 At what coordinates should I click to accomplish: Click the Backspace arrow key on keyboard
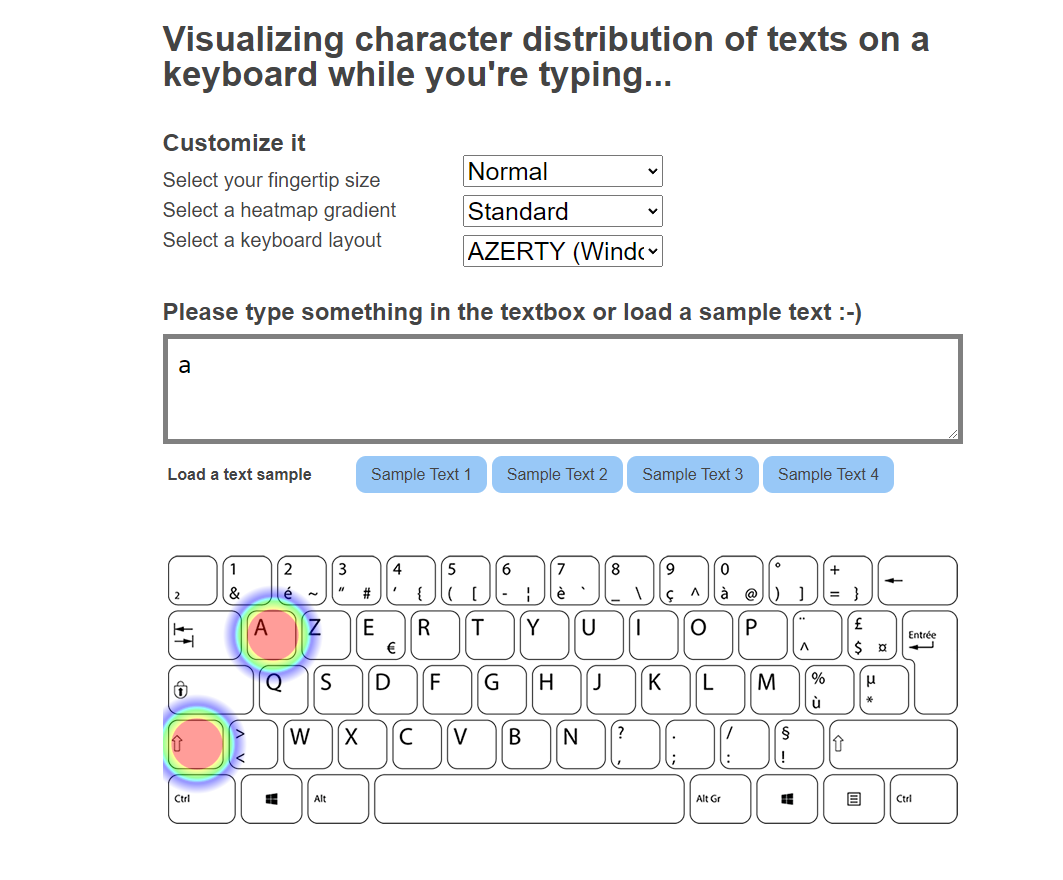click(x=917, y=580)
